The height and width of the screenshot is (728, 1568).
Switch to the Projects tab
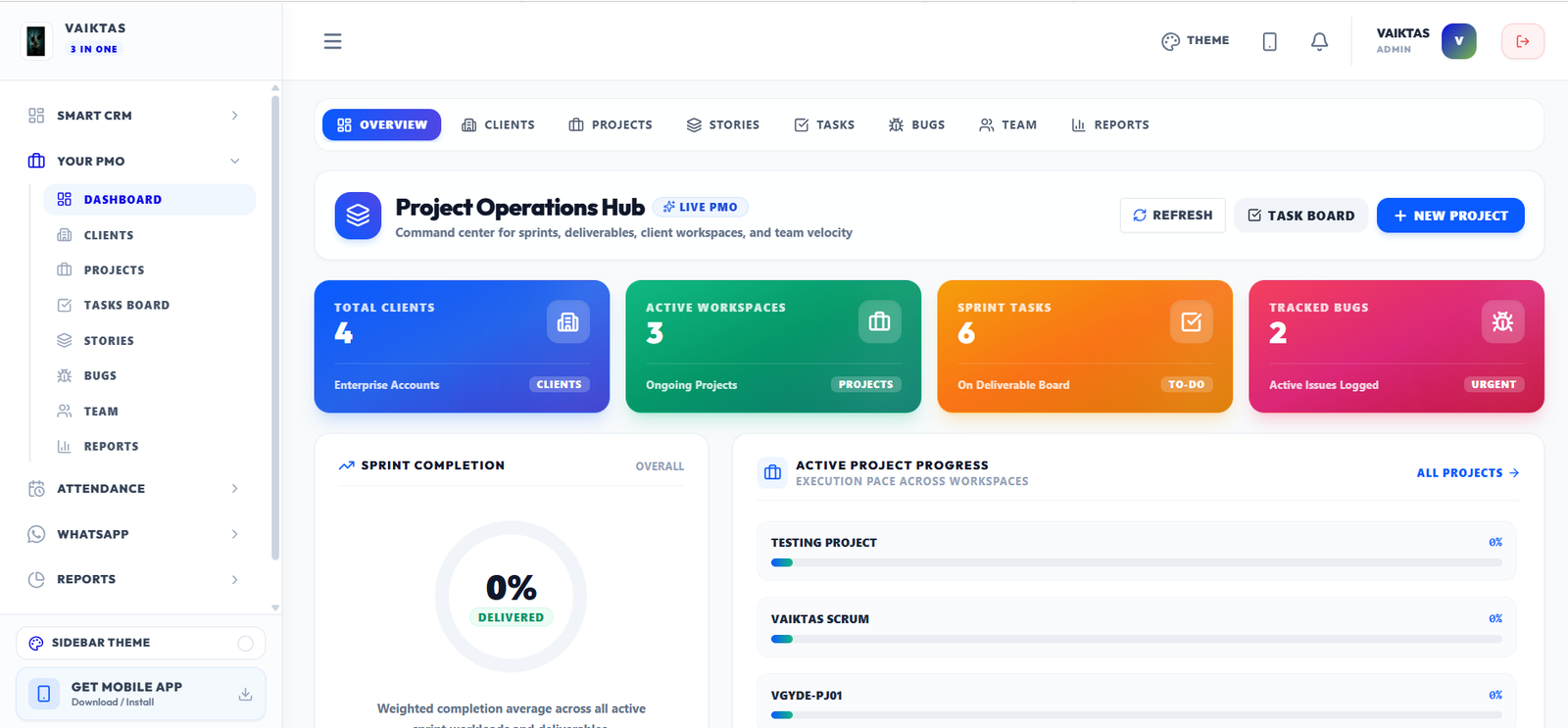pyautogui.click(x=611, y=125)
